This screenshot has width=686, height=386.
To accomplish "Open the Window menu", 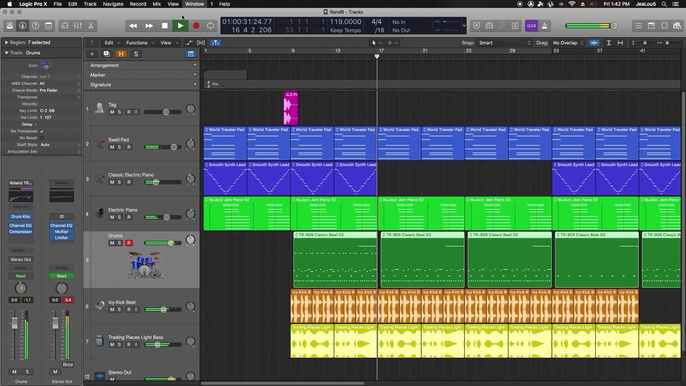I will point(194,4).
